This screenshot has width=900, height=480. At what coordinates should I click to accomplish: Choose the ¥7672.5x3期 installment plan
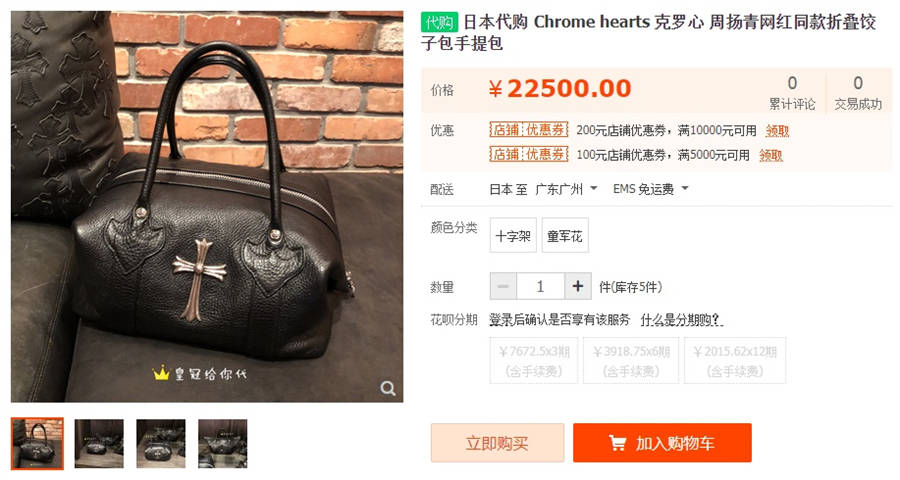coord(534,360)
